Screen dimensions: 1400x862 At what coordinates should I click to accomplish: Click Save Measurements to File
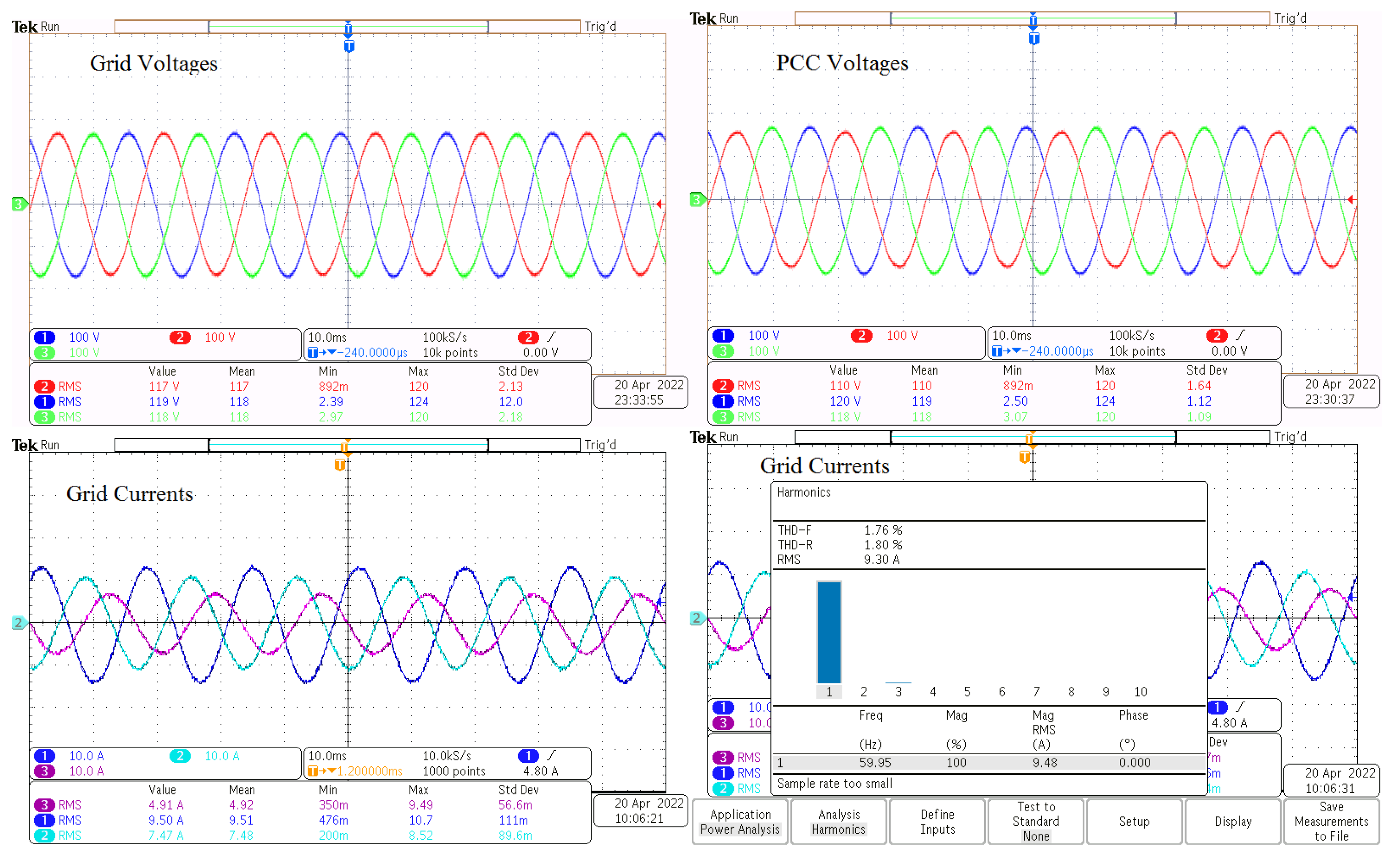(1331, 821)
